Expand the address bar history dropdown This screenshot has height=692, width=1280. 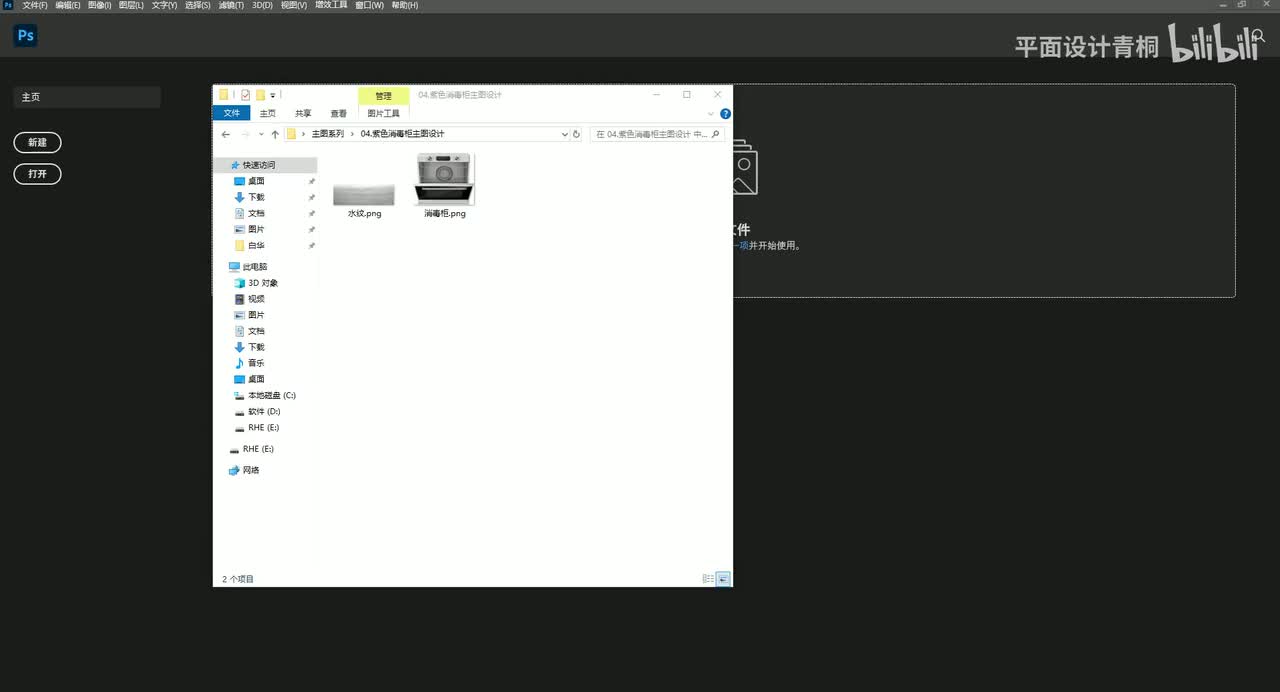pyautogui.click(x=564, y=134)
